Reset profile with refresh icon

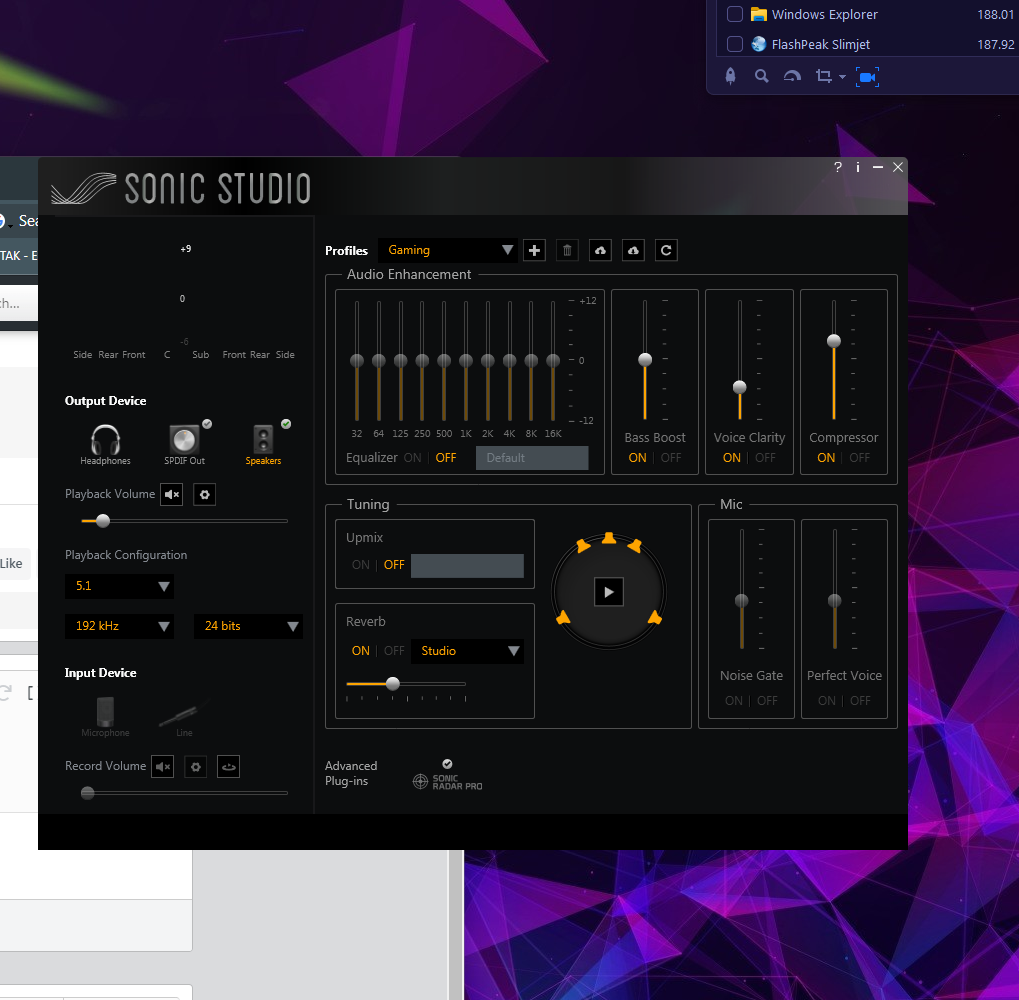tap(666, 250)
